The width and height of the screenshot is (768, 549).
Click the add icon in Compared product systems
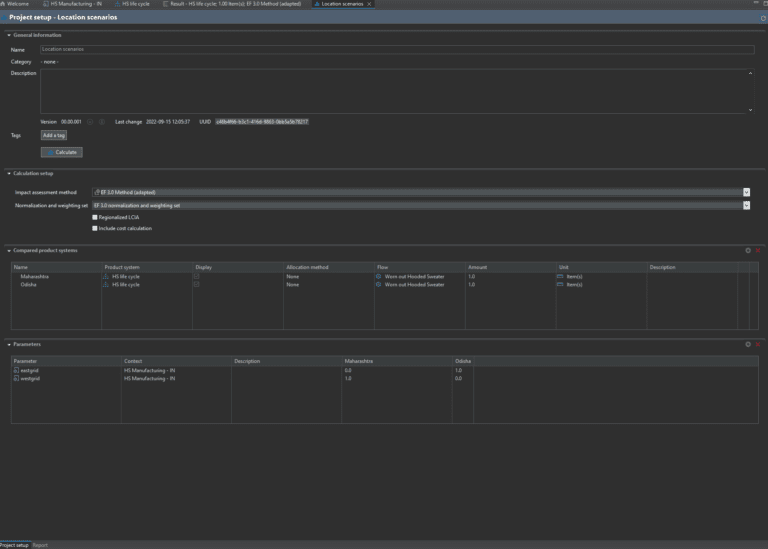point(747,250)
